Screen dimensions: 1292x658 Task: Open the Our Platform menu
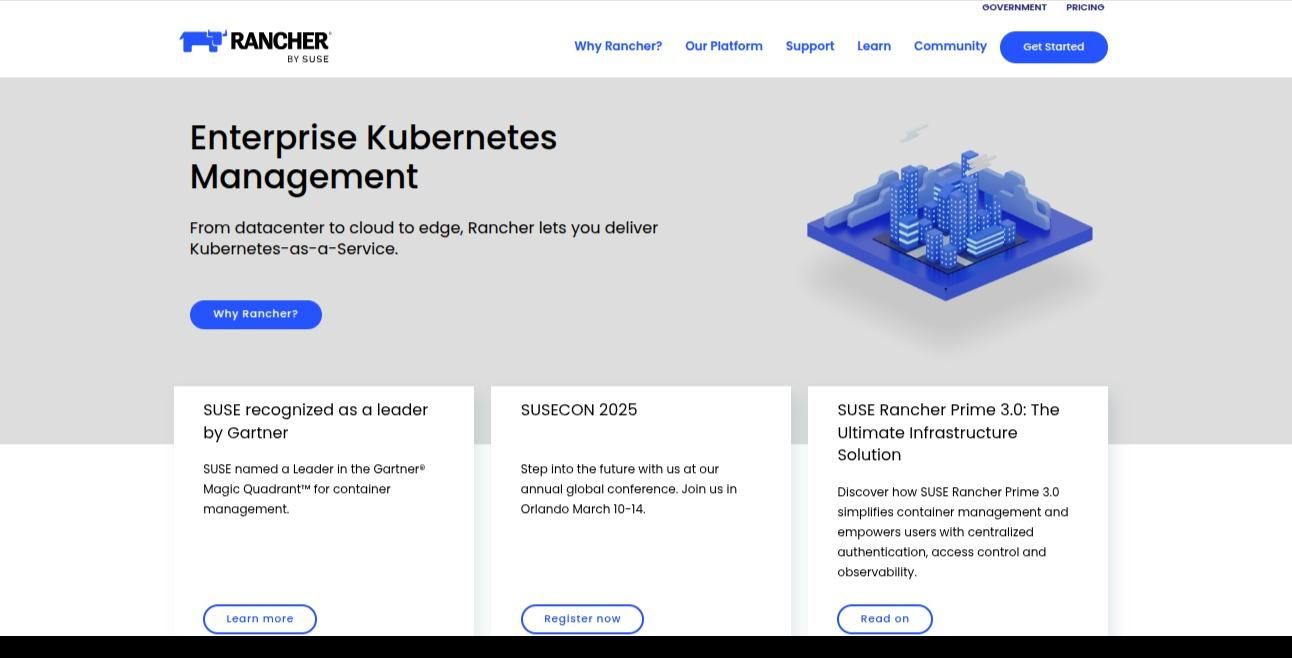724,46
